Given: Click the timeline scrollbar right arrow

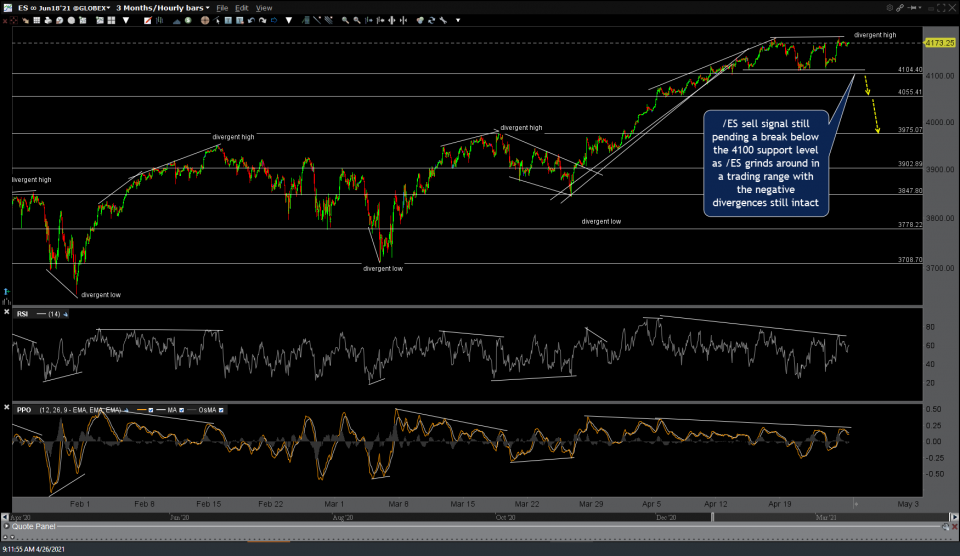Looking at the screenshot, I should tap(954, 517).
